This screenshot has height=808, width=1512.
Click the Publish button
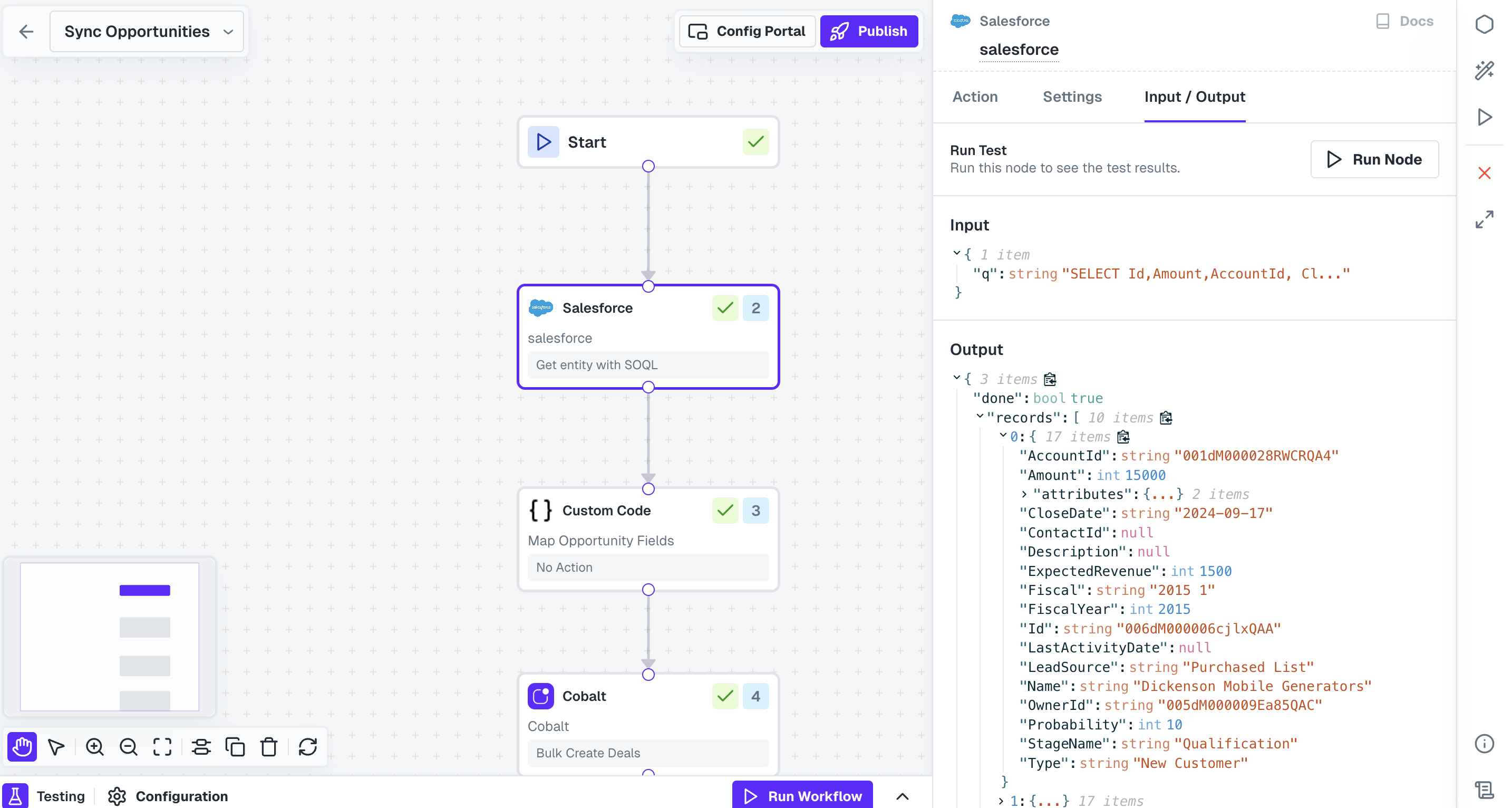(869, 32)
